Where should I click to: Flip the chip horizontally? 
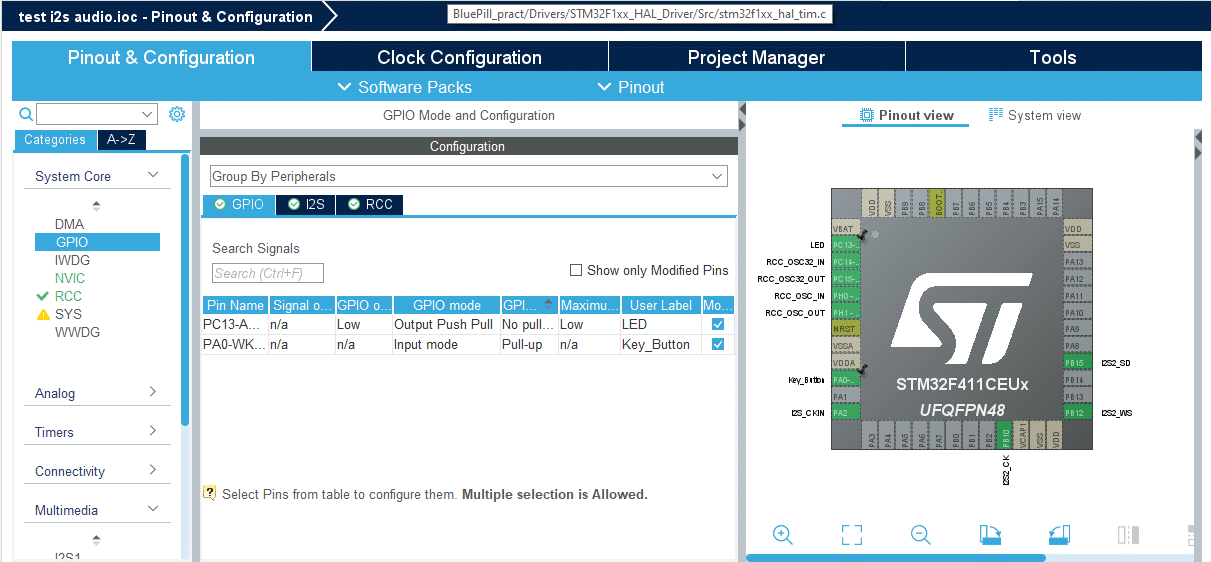1128,535
